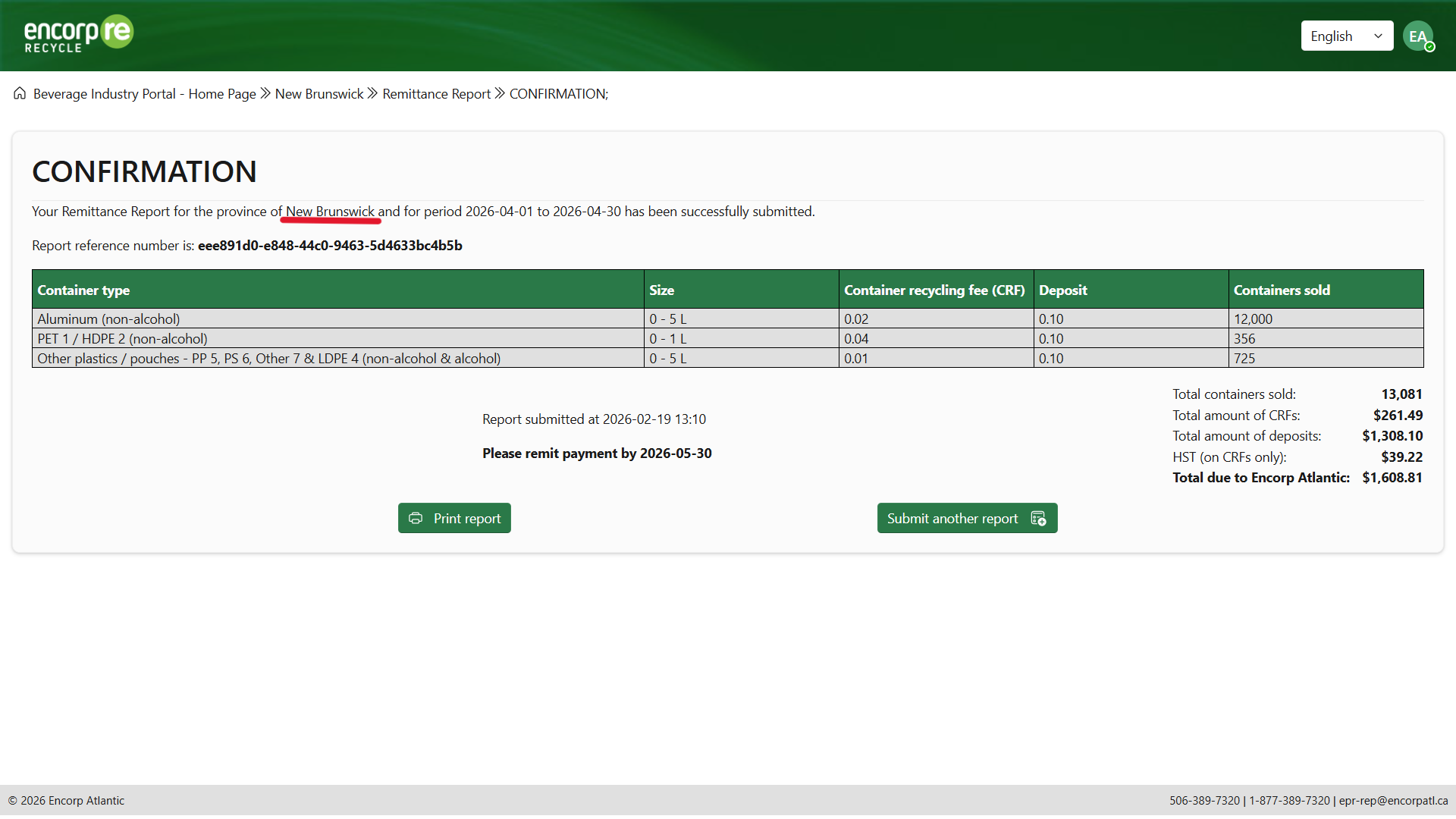Click chevron separator before Remittance Report breadcrumb

pos(372,93)
